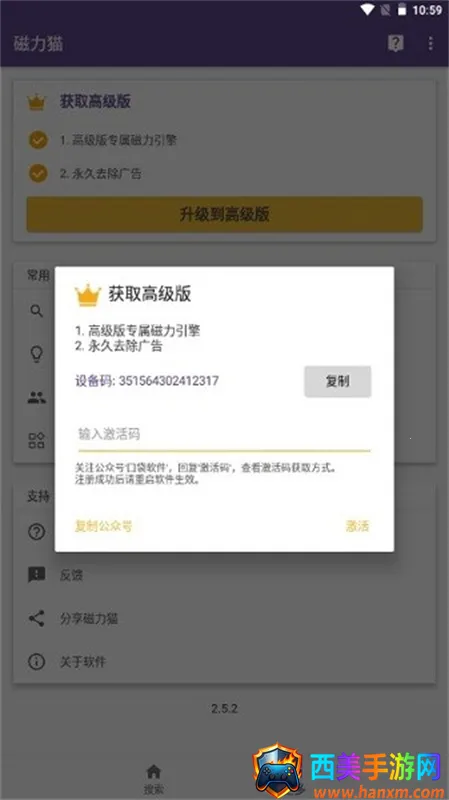
Task: Click the 激活 button in dialog
Action: click(x=357, y=526)
